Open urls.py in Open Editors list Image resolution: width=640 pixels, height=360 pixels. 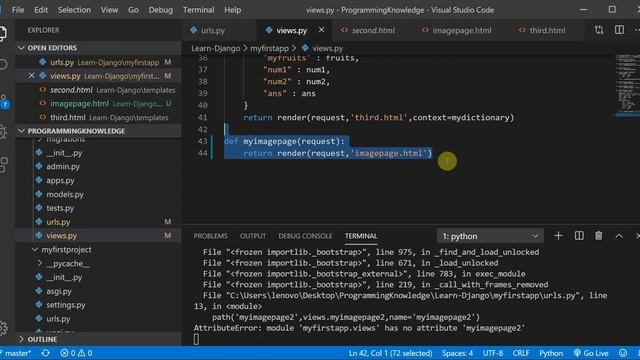pos(99,62)
